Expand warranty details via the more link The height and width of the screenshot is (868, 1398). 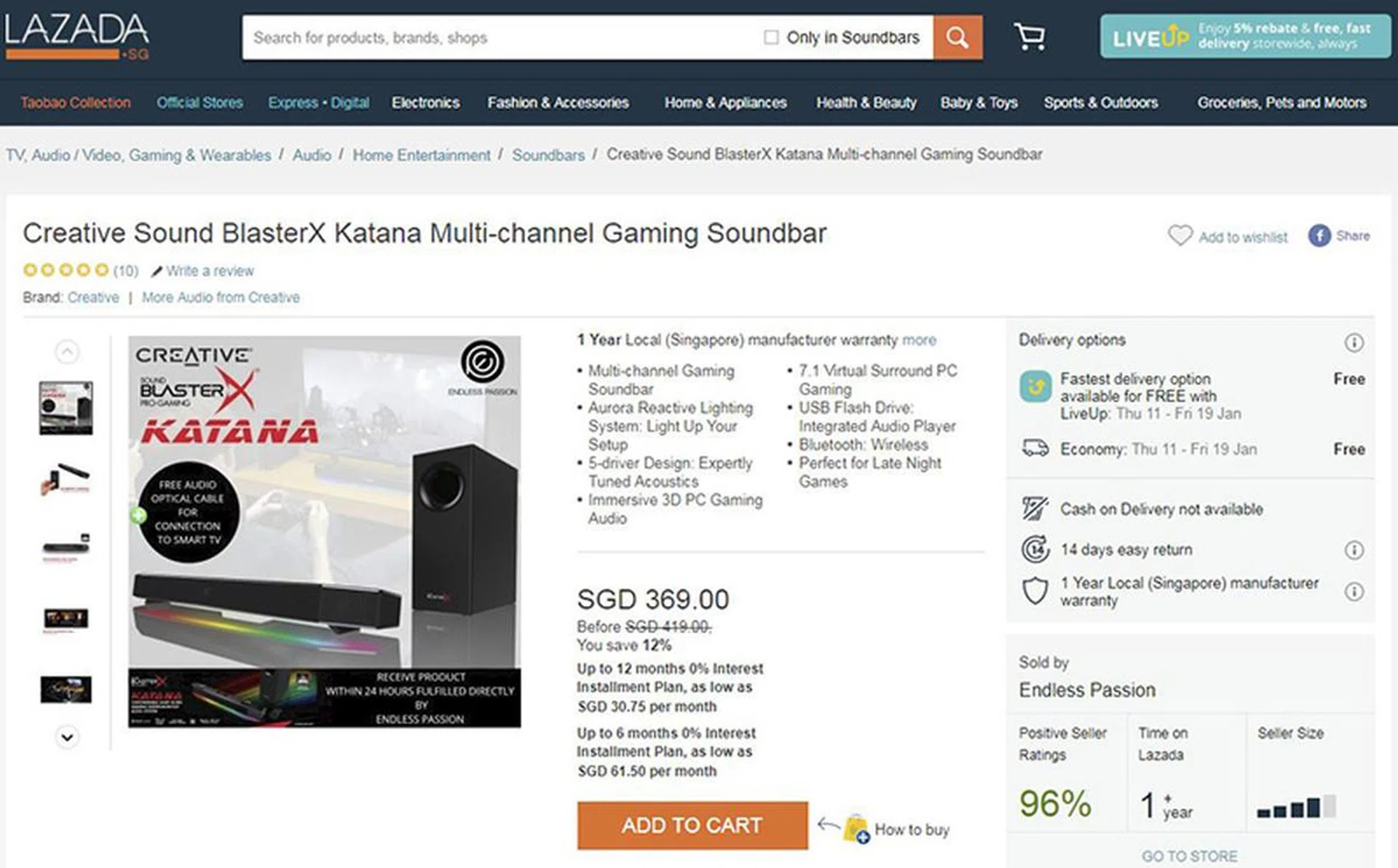pos(919,340)
